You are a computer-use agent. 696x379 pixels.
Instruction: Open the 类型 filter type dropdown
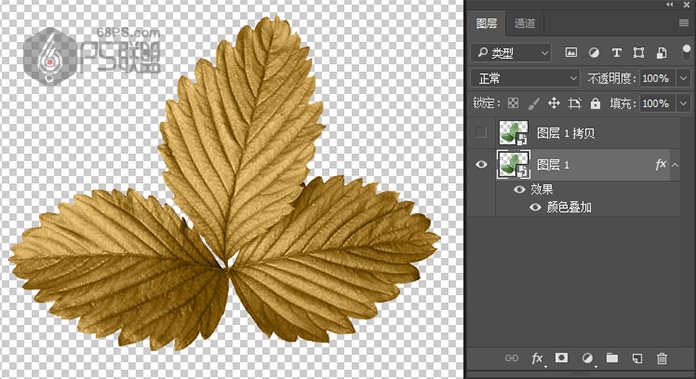(x=511, y=53)
